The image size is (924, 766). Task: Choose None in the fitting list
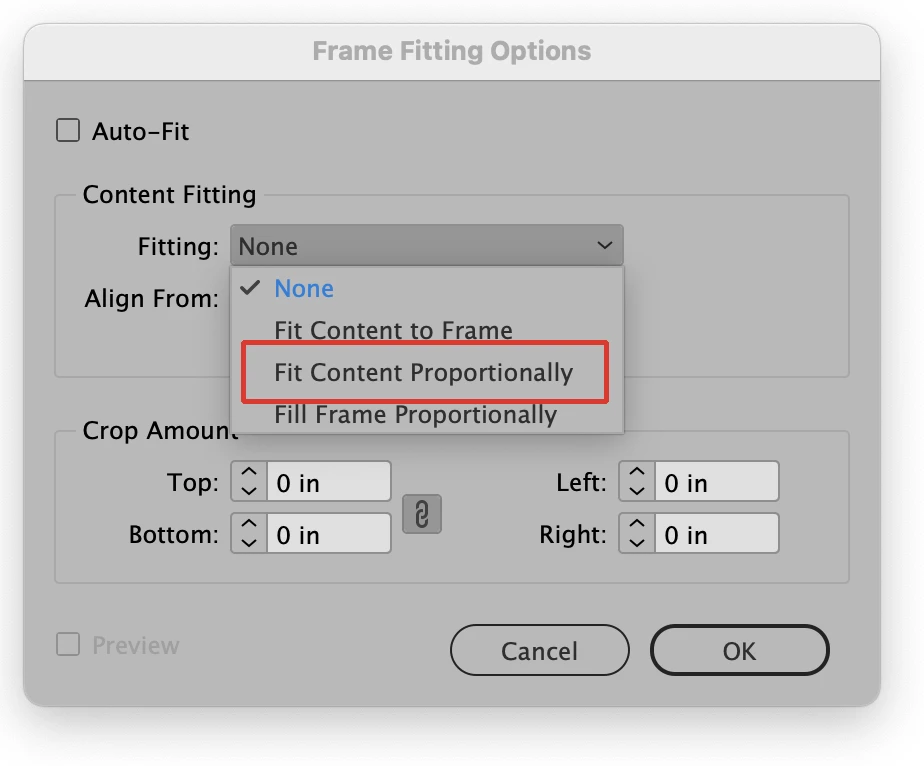tap(304, 289)
